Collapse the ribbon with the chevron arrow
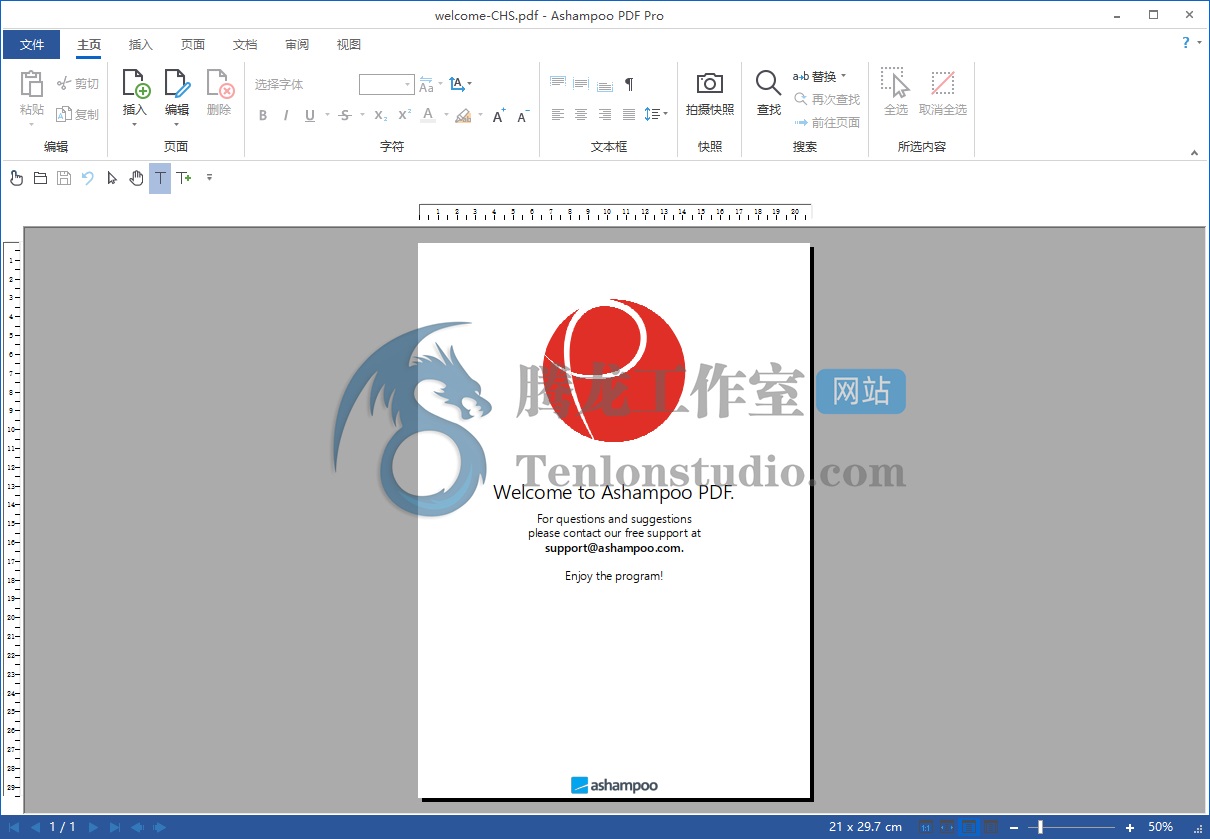This screenshot has width=1210, height=839. (1194, 152)
